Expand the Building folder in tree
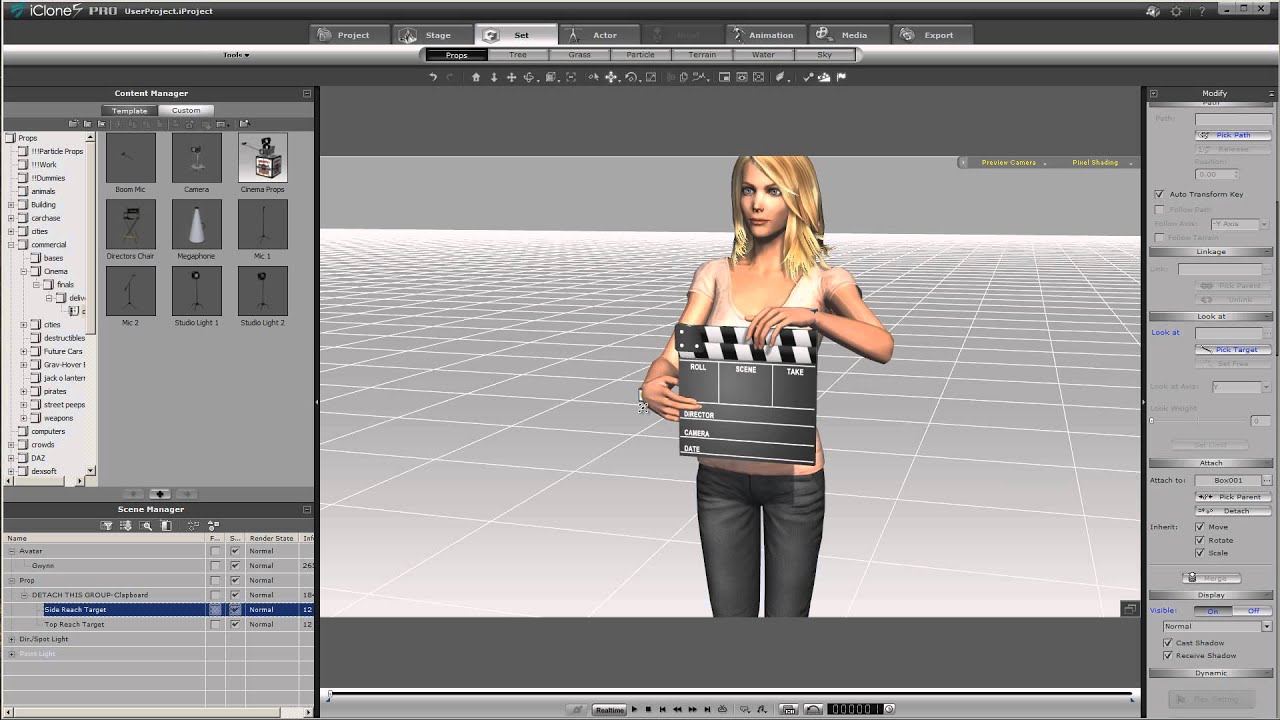 pyautogui.click(x=11, y=204)
